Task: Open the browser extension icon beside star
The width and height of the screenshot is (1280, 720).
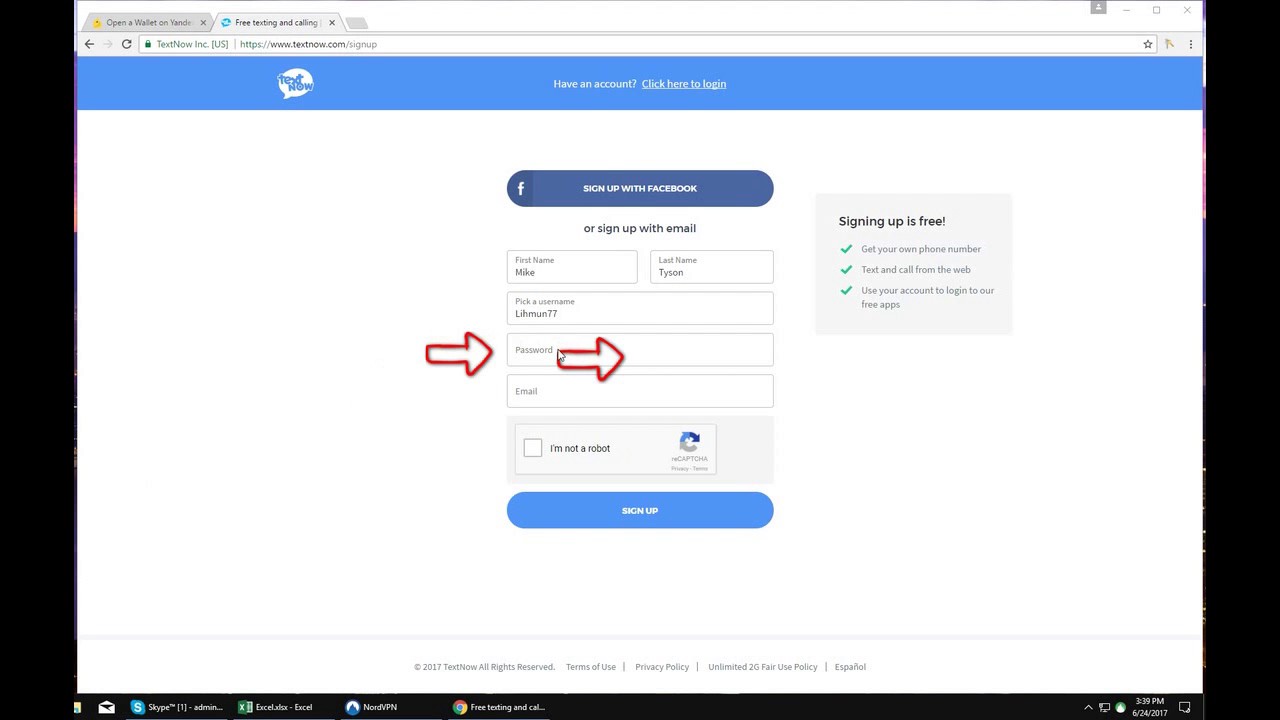Action: tap(1169, 44)
